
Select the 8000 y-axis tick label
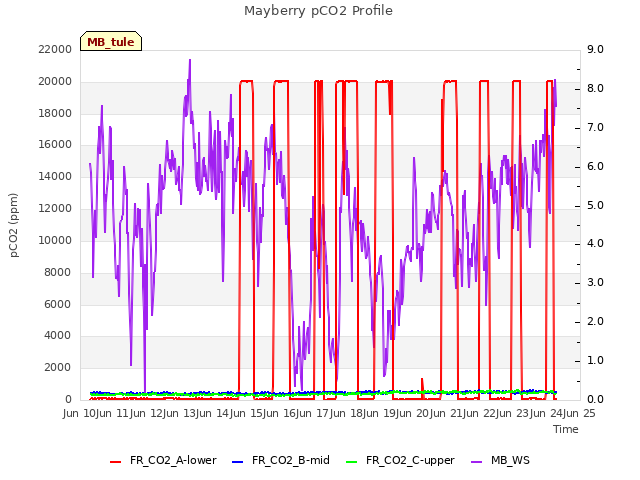tap(57, 272)
